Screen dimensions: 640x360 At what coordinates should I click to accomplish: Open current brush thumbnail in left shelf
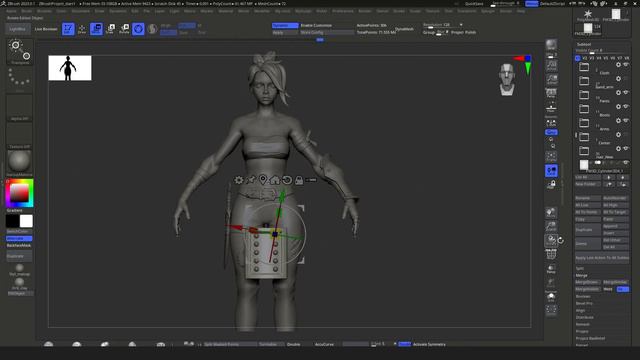click(x=19, y=51)
